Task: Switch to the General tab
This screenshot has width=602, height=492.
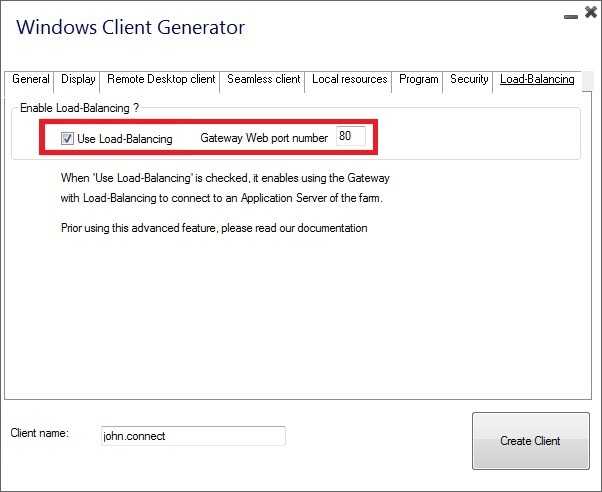Action: tap(30, 80)
